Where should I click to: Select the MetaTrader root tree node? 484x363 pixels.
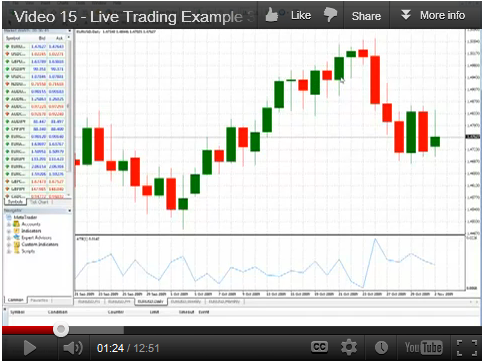point(25,217)
